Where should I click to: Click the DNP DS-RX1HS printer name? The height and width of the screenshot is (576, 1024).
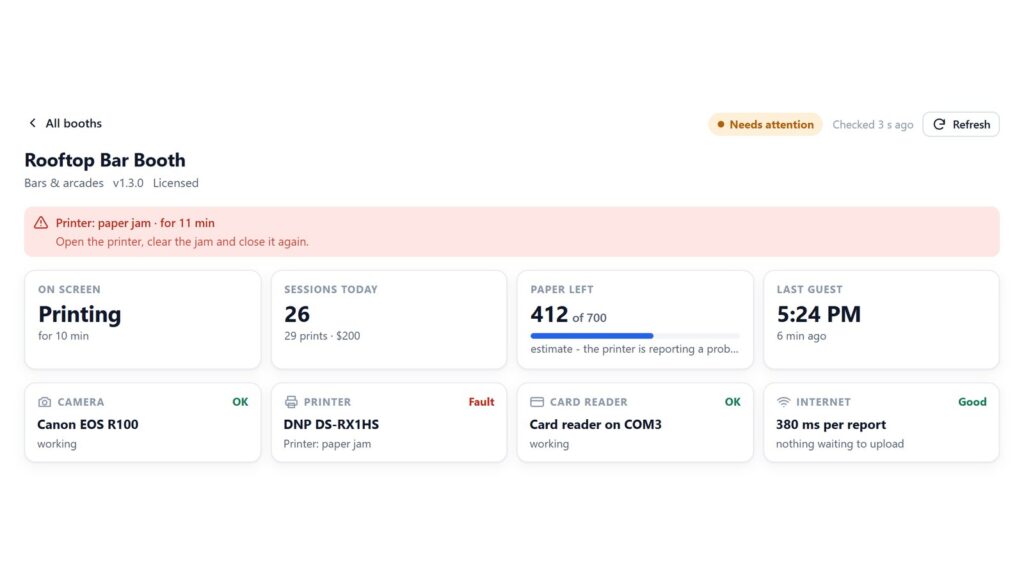pos(331,424)
